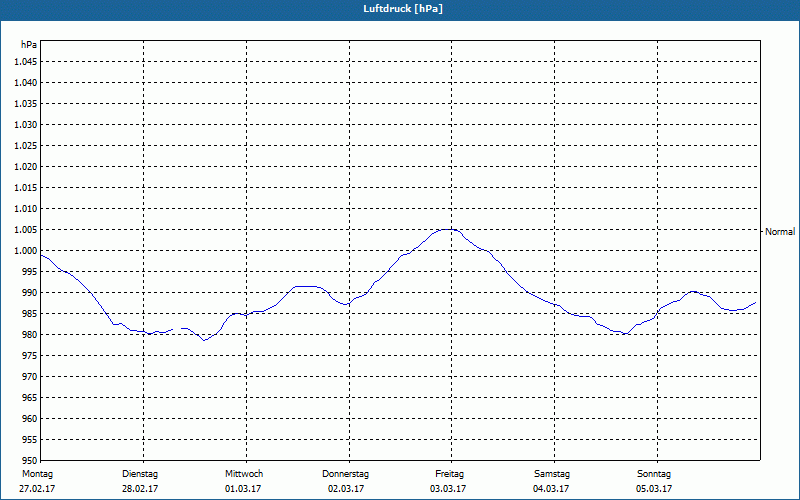Click the 995 axis value
800x500 pixels.
pyautogui.click(x=30, y=271)
